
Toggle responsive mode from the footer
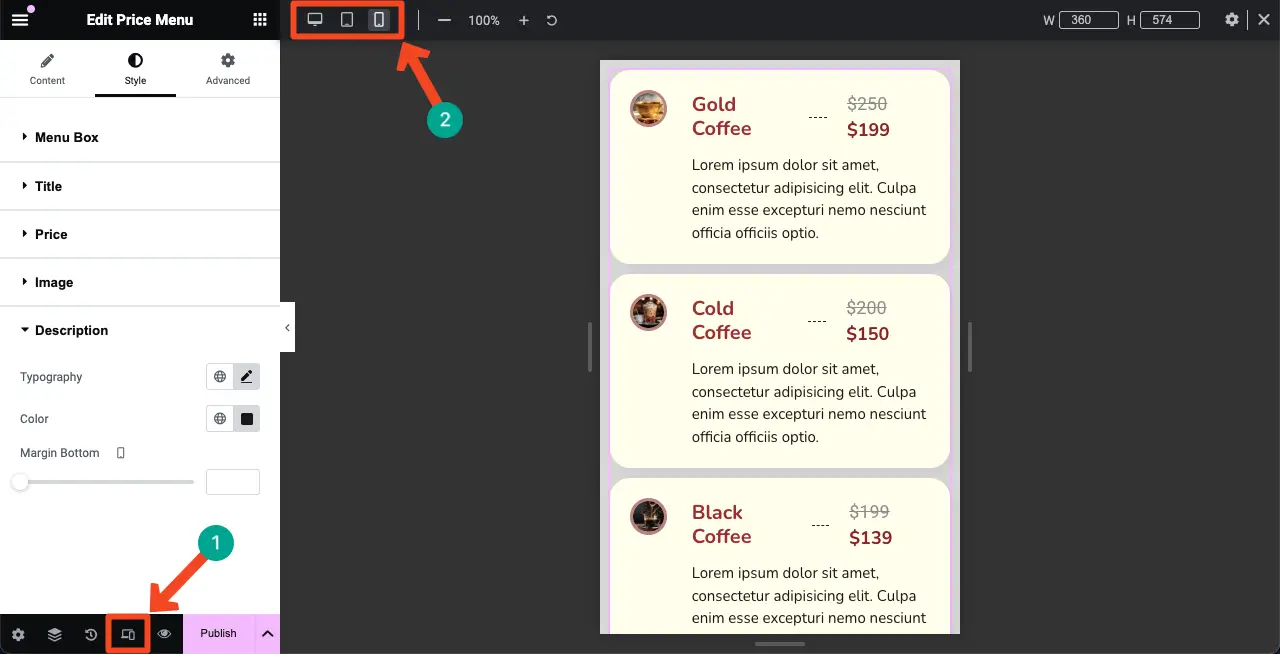click(128, 634)
